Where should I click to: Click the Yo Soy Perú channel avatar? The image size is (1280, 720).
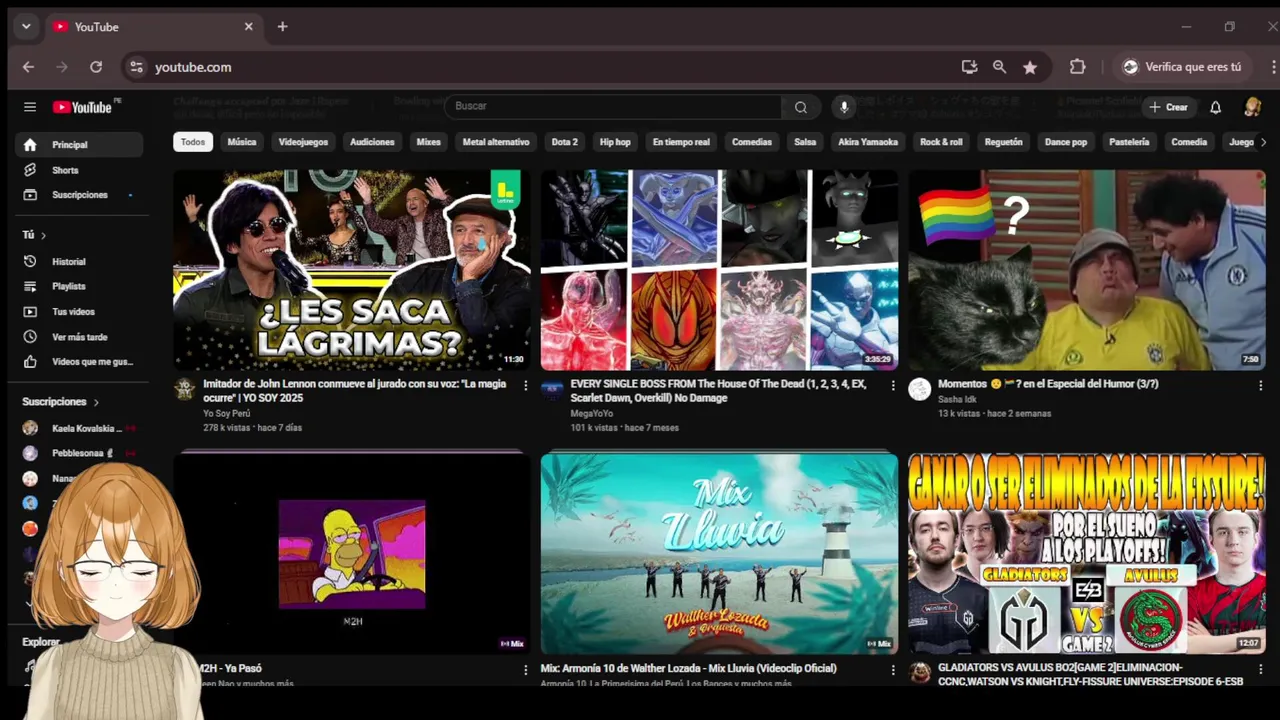[x=184, y=389]
